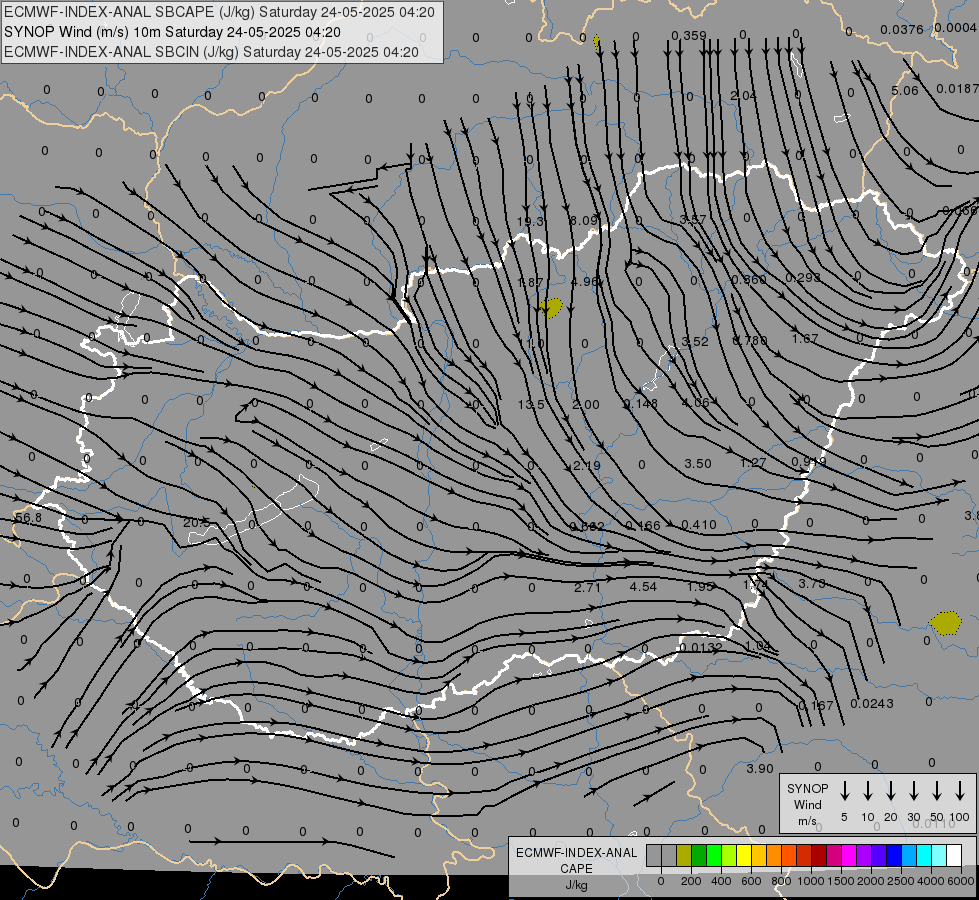The height and width of the screenshot is (900, 979).
Task: Click the 'SYNOP Wind m/s' legend label
Action: point(807,805)
